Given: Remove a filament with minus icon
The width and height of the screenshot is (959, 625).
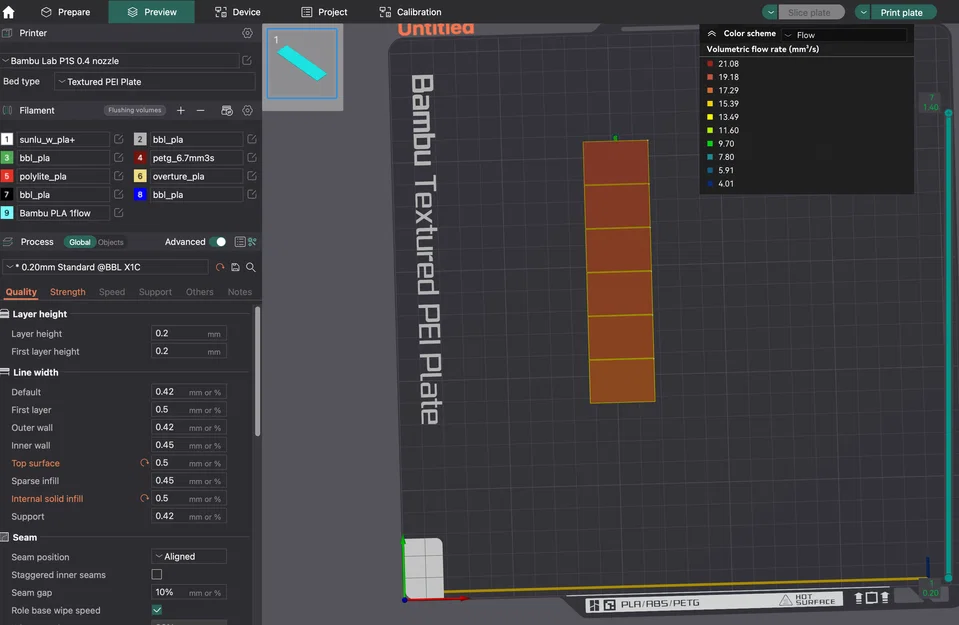Looking at the screenshot, I should (x=201, y=111).
